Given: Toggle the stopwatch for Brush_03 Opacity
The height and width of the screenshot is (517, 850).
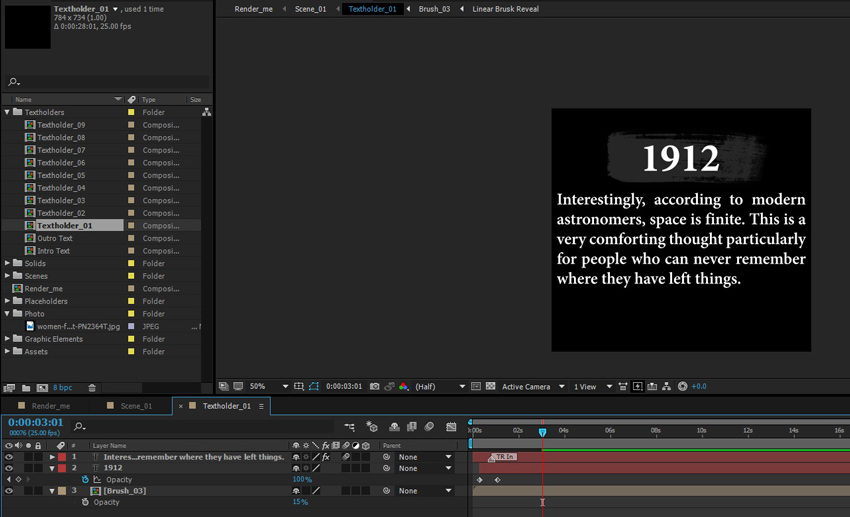Looking at the screenshot, I should click(x=85, y=502).
